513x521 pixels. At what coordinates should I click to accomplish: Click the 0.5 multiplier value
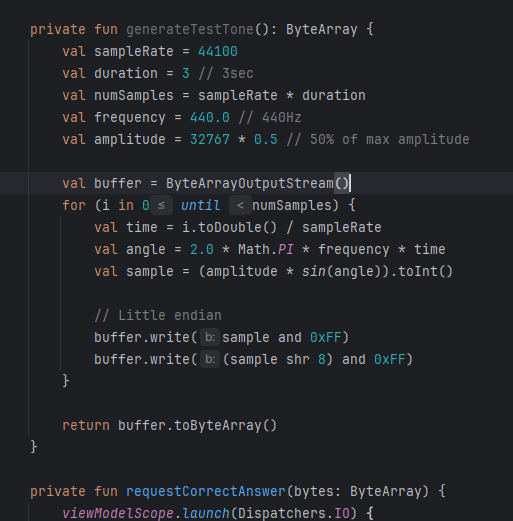click(266, 140)
